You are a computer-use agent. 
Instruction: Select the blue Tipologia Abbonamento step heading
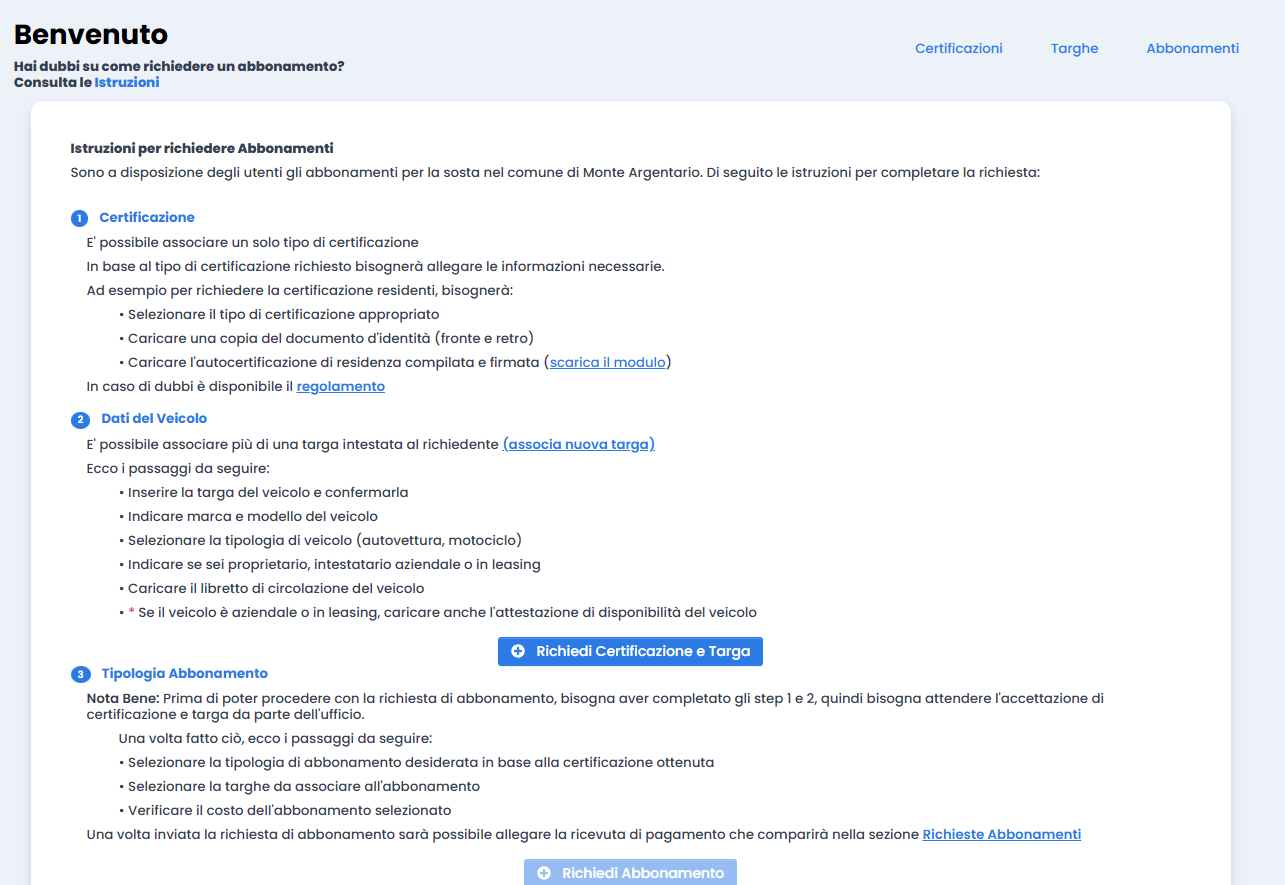click(x=185, y=673)
